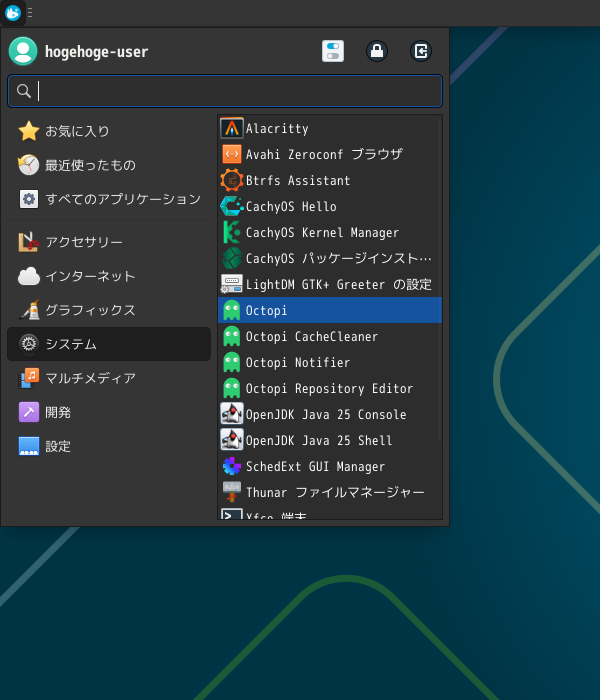Click the Whisker menu button in panel
The image size is (600, 700).
12,12
